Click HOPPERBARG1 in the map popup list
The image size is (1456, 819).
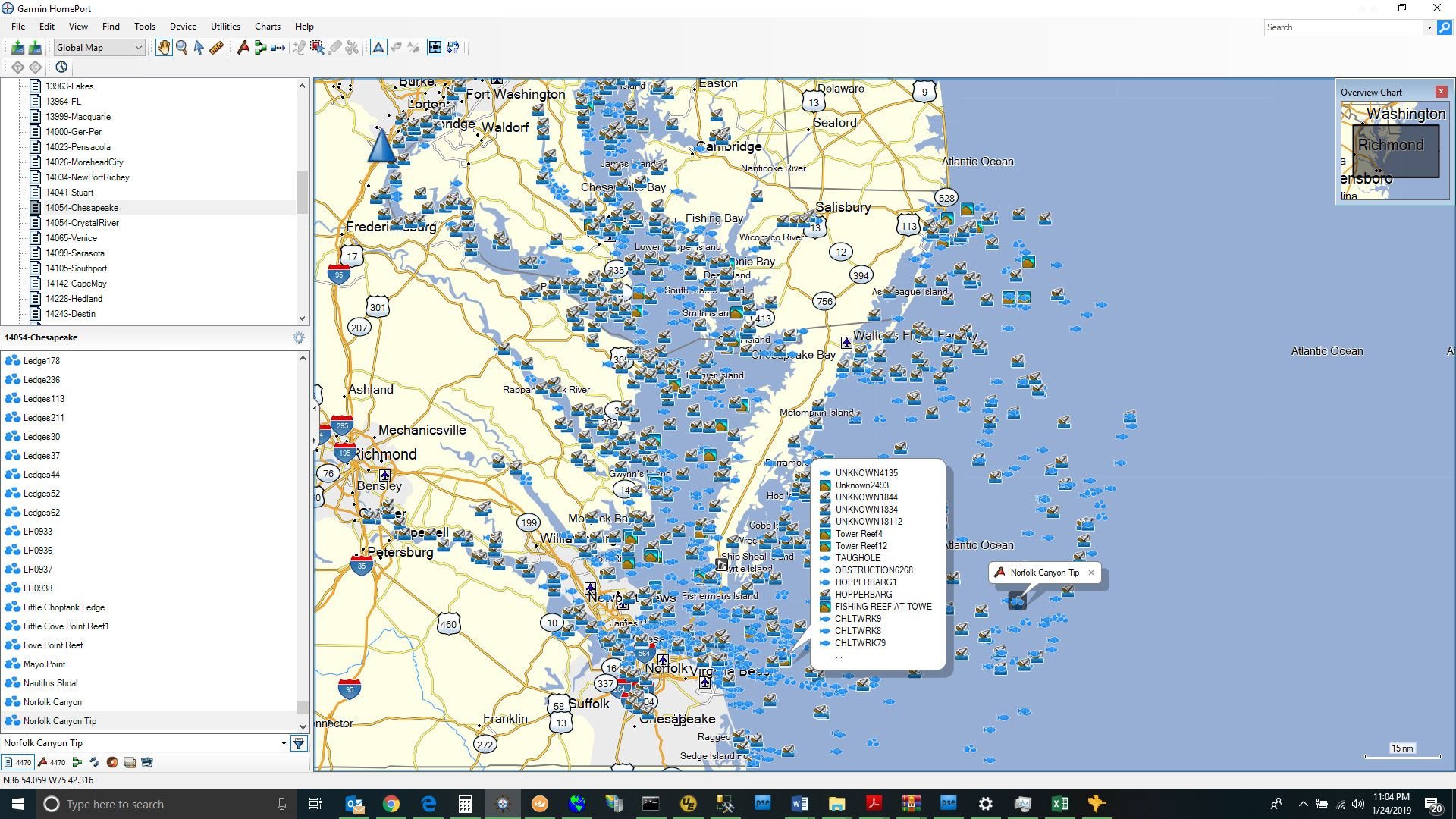[x=865, y=582]
